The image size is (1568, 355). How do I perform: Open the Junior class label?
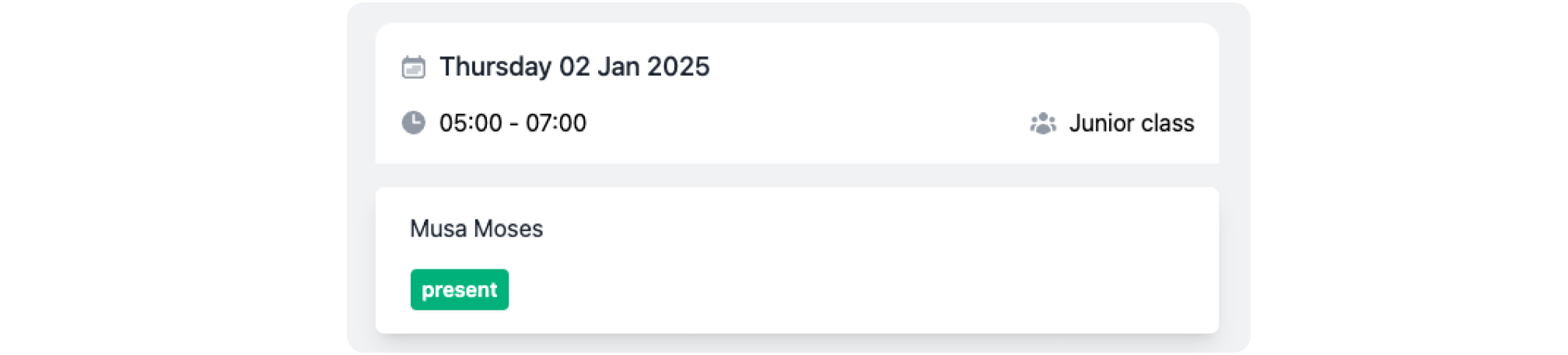(x=1131, y=123)
